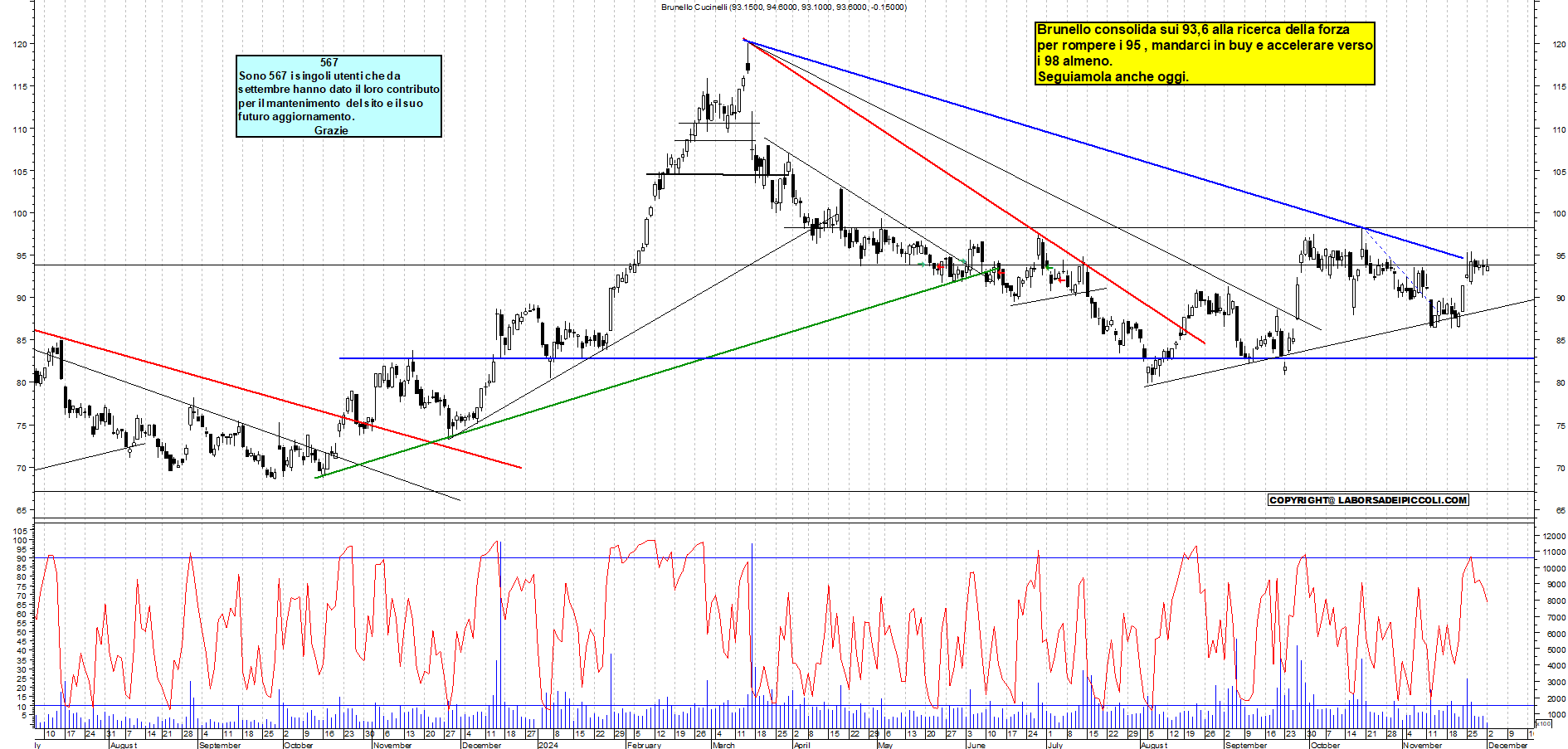Click the '1000' volume scale value
Viewport: 1568px width, 749px height.
click(1556, 714)
